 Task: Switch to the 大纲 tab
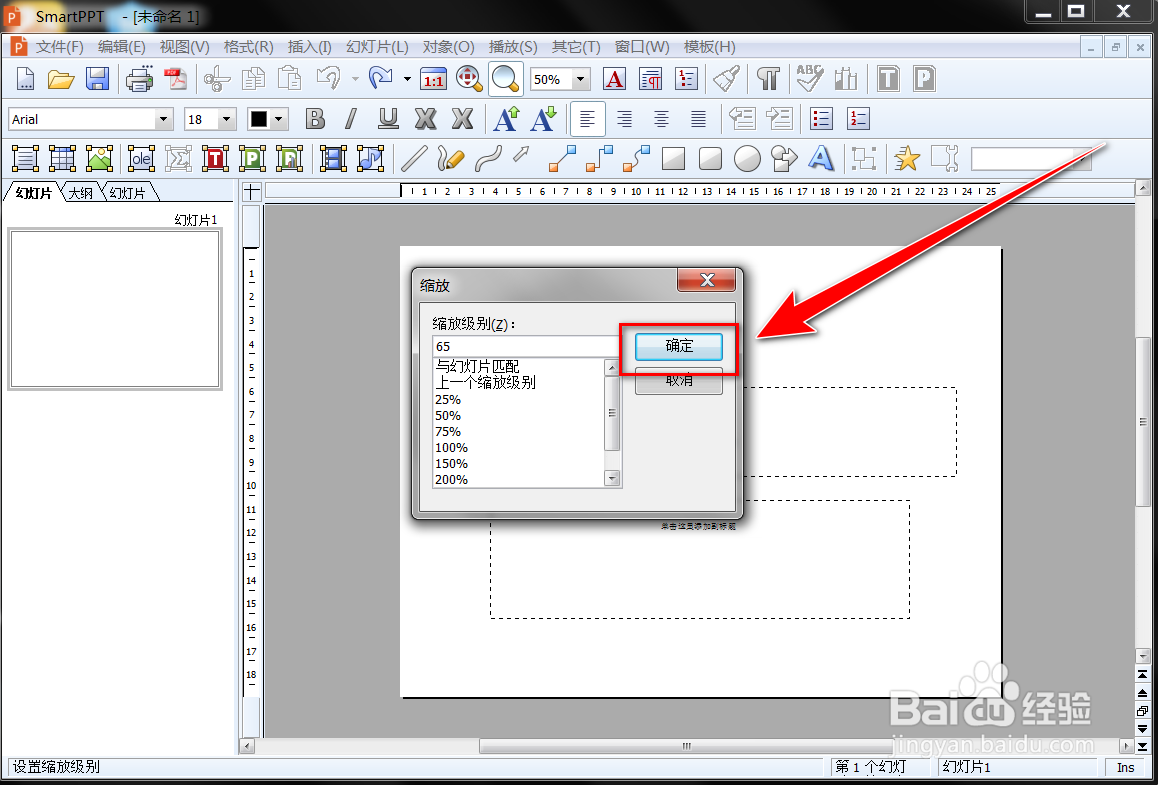coord(80,193)
